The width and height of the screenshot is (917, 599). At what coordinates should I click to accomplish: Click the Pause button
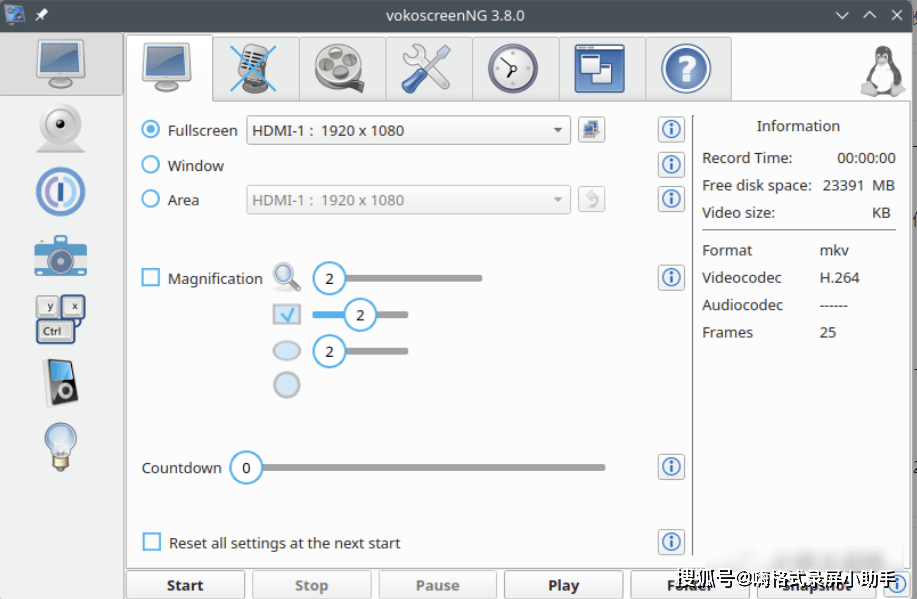click(x=437, y=585)
